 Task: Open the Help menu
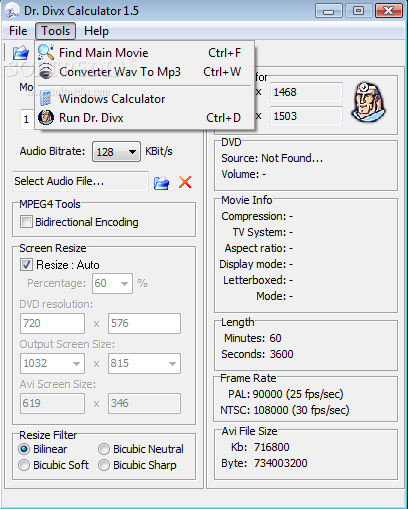96,31
